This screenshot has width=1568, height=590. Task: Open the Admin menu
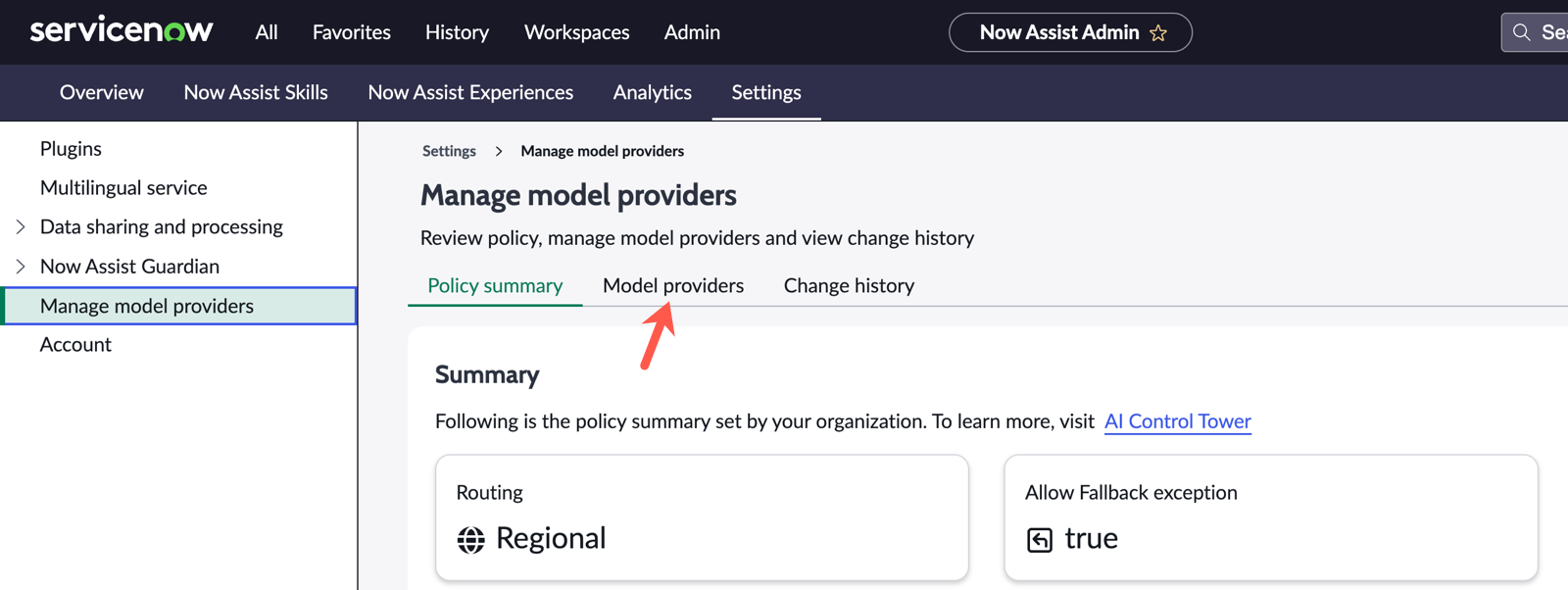coord(692,32)
